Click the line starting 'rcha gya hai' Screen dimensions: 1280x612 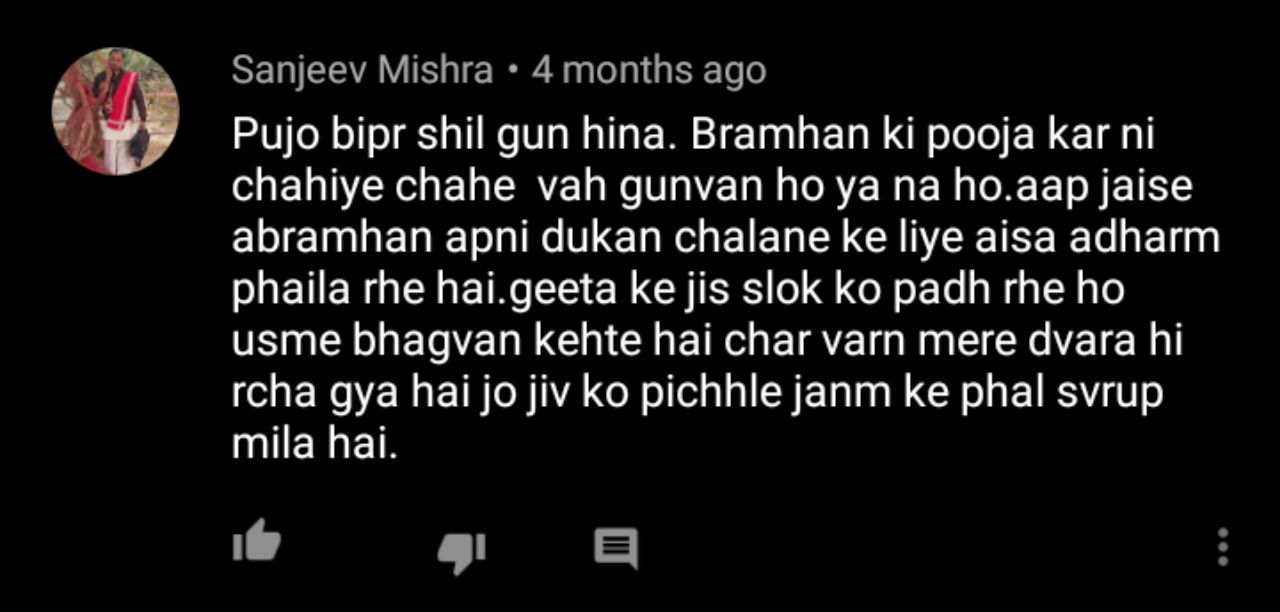click(699, 393)
